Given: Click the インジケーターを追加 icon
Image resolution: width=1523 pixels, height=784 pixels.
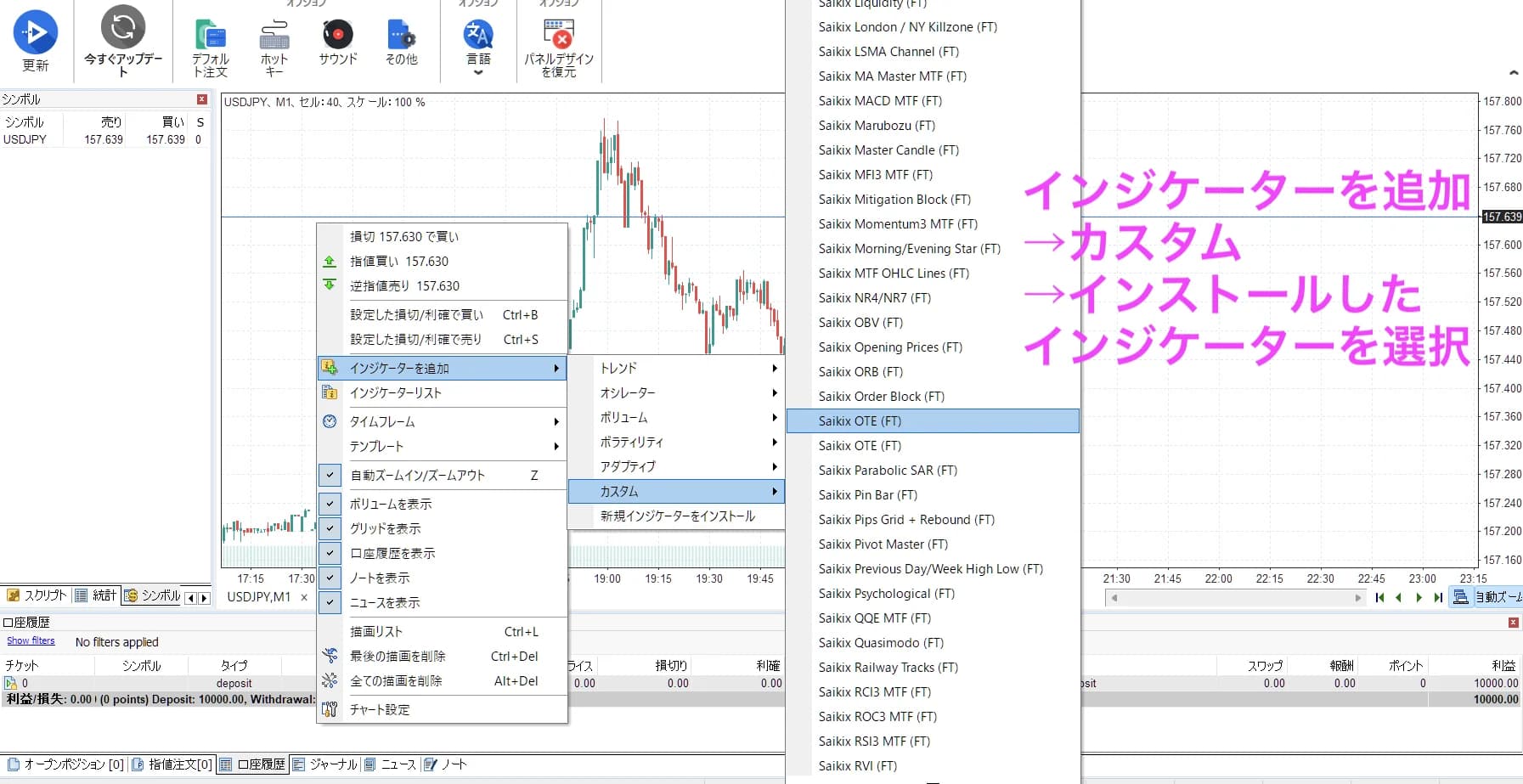Looking at the screenshot, I should pyautogui.click(x=330, y=368).
